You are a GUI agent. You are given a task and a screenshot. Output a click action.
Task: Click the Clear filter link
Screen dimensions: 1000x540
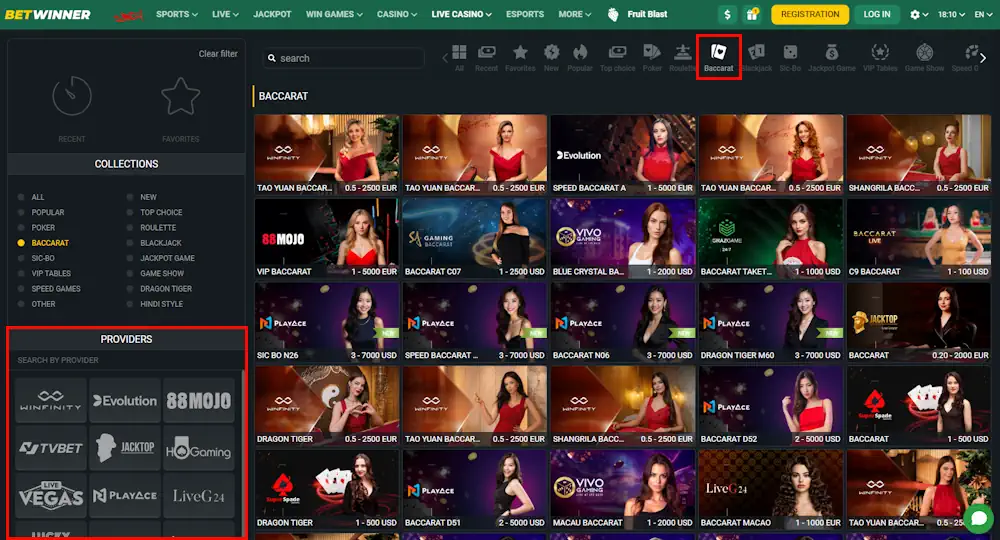[218, 54]
